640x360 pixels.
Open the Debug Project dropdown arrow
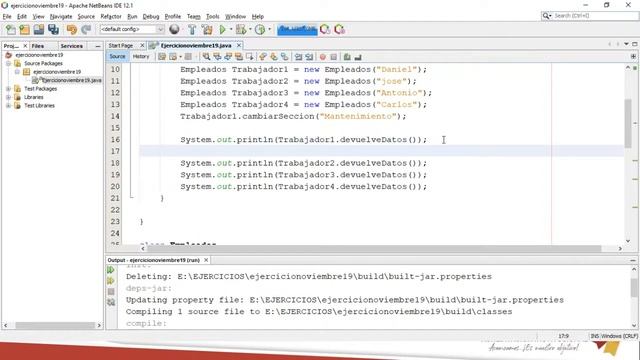(x=250, y=29)
